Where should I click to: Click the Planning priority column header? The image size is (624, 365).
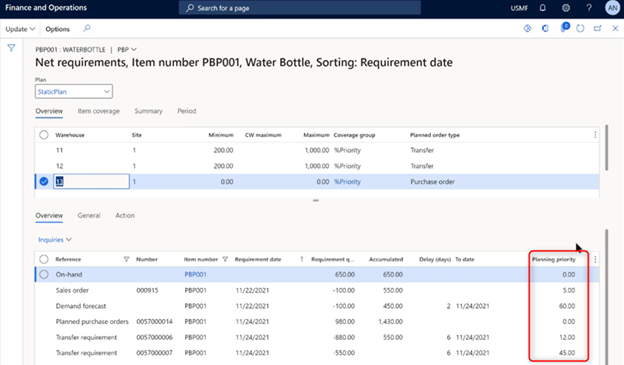pos(554,259)
